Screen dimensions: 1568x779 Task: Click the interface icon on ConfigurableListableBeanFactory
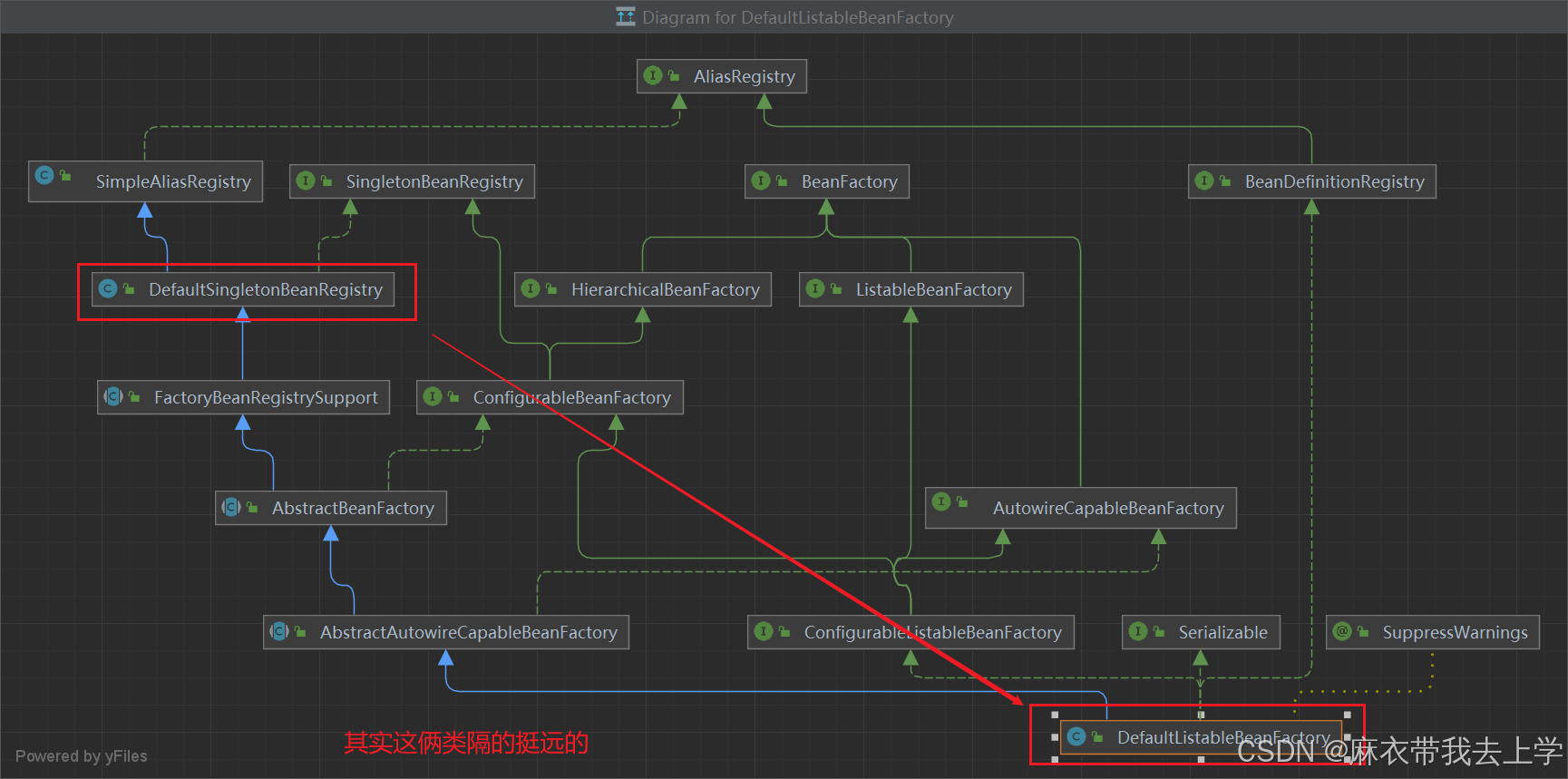(764, 631)
